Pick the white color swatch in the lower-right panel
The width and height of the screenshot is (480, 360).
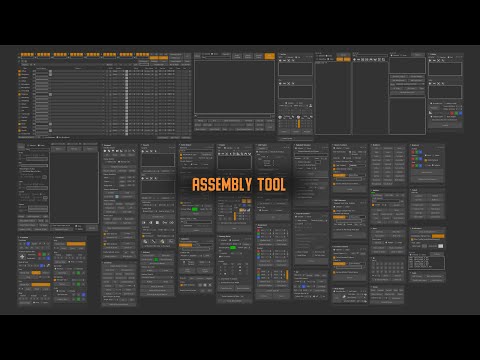point(441,246)
